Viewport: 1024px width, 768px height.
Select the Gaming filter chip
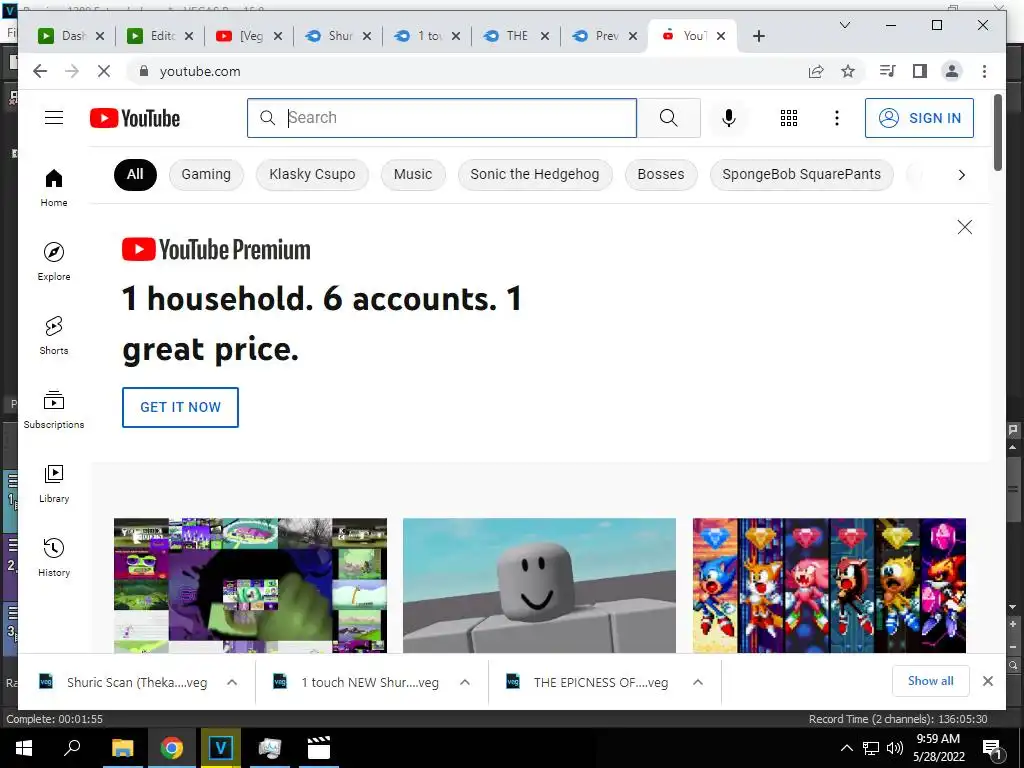pos(206,174)
